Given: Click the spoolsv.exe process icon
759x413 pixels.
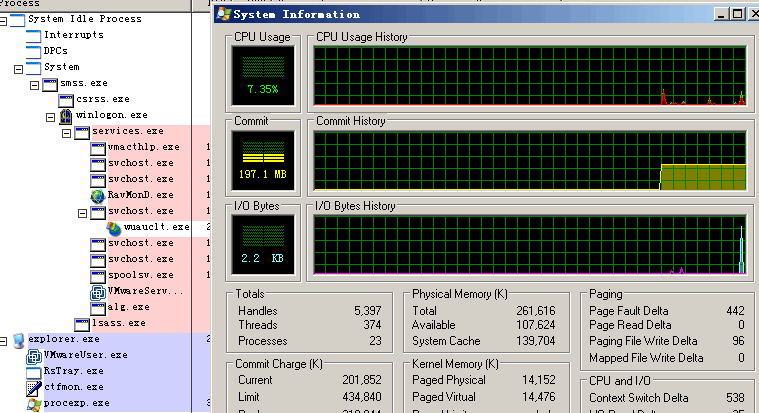Looking at the screenshot, I should click(x=97, y=276).
